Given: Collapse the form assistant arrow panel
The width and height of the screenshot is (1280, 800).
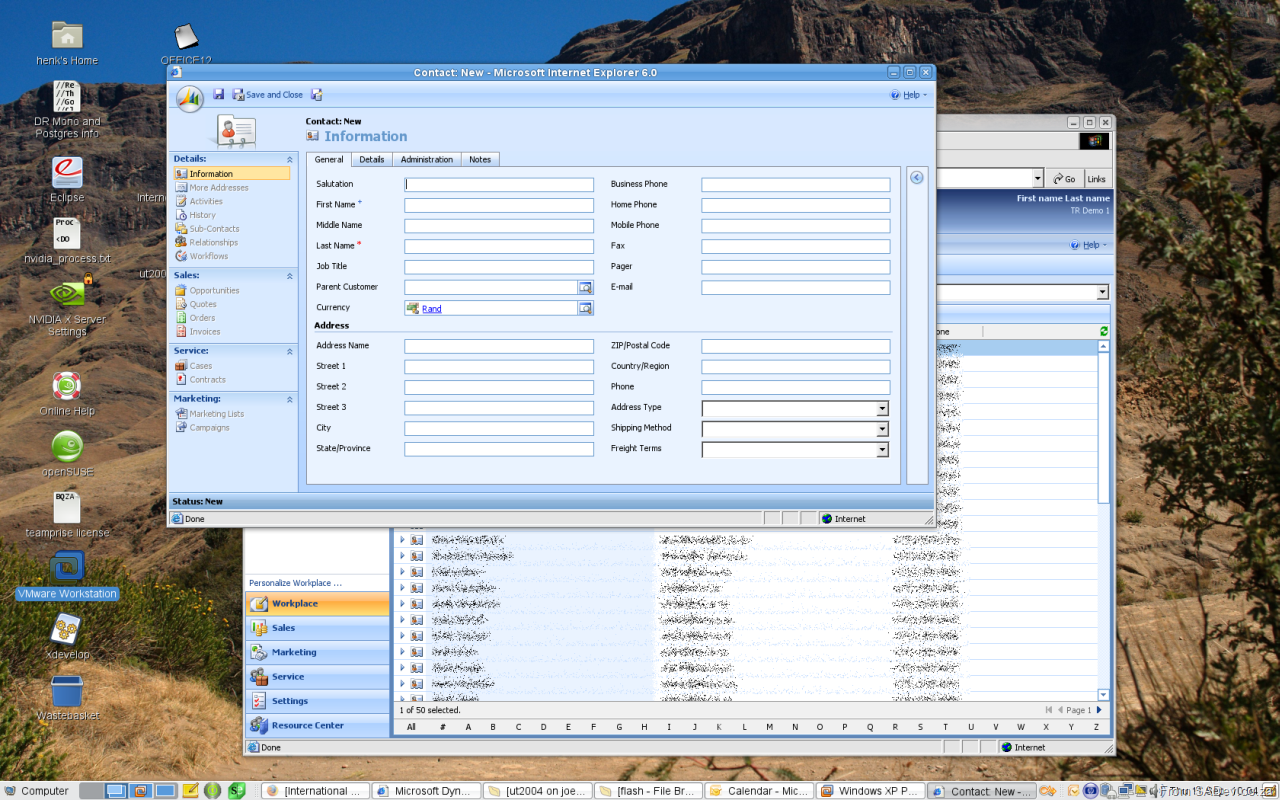Looking at the screenshot, I should click(x=917, y=177).
